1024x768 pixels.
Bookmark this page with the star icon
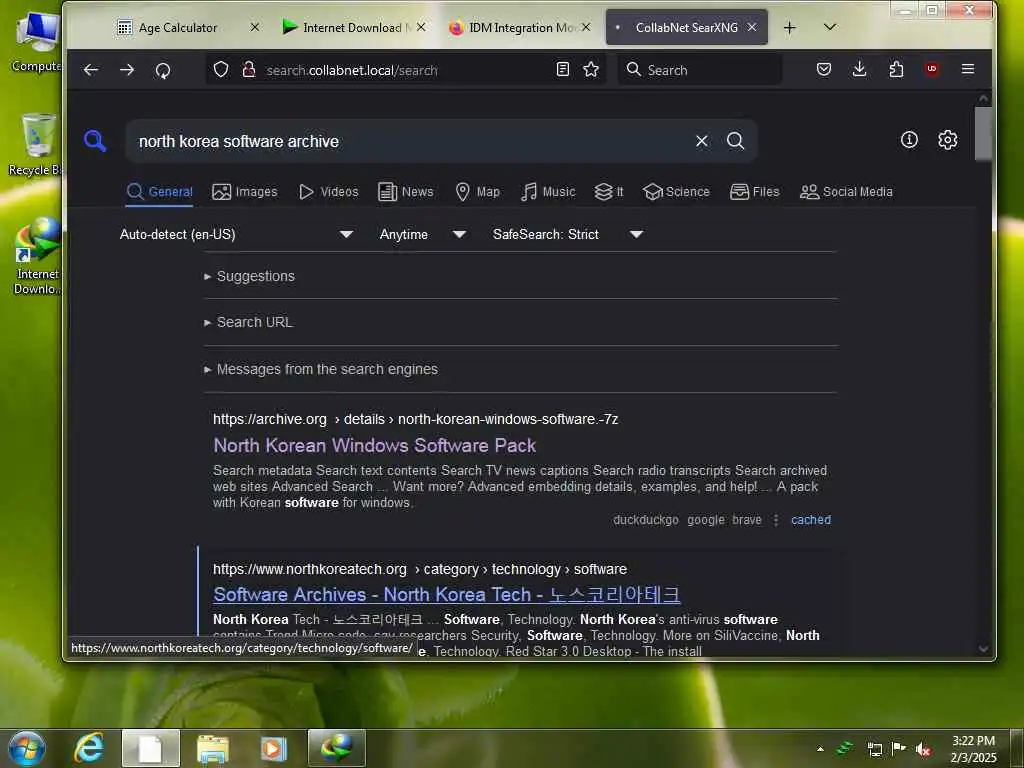click(591, 69)
